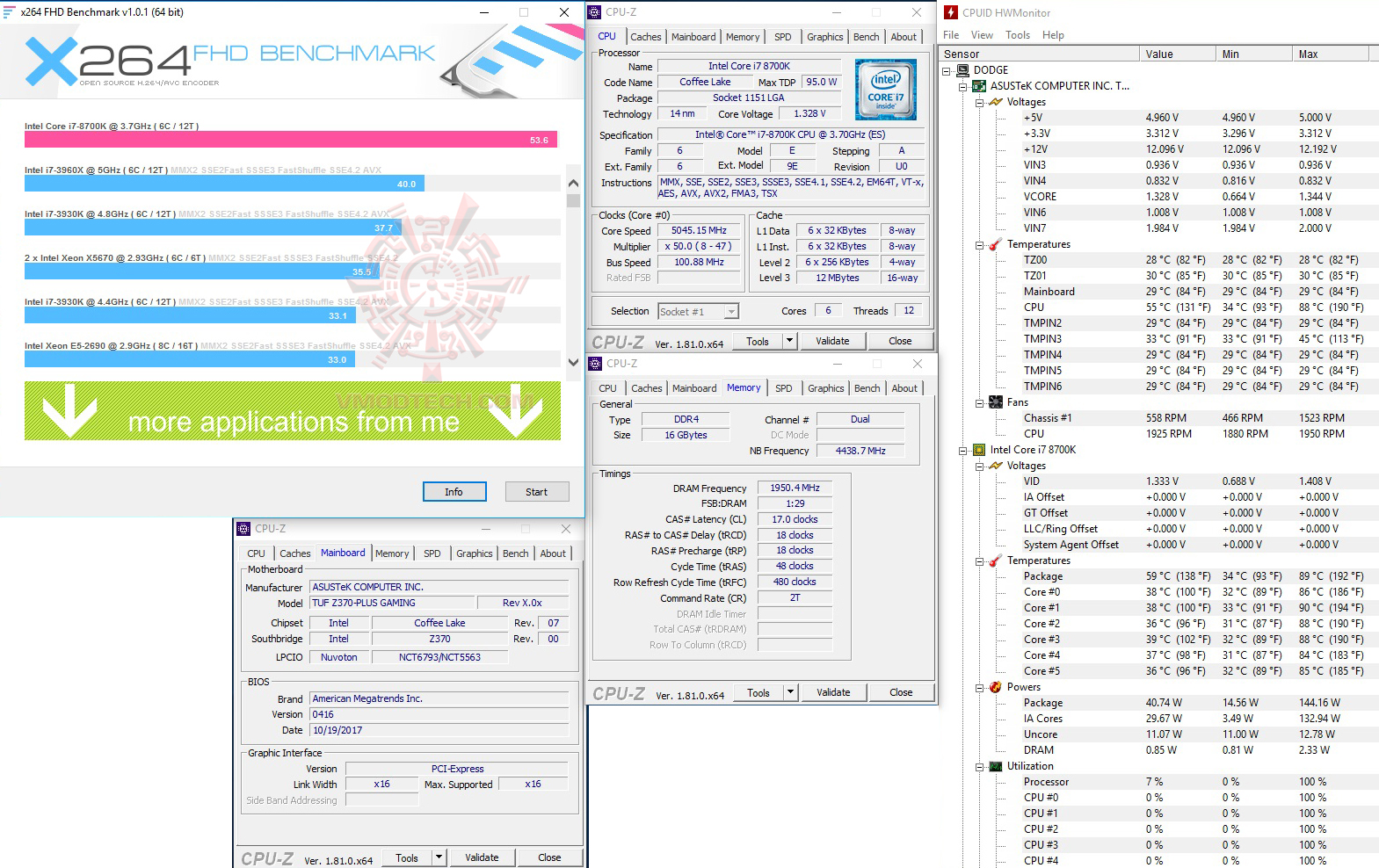Click the Powers flame icon in HWMonitor

[996, 687]
